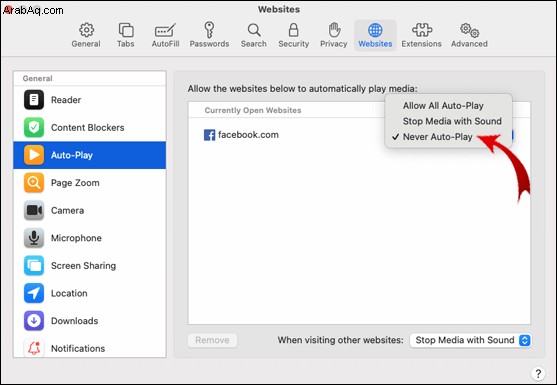Open the AutoFill preferences icon
Screen dimensions: 557x385
165,31
